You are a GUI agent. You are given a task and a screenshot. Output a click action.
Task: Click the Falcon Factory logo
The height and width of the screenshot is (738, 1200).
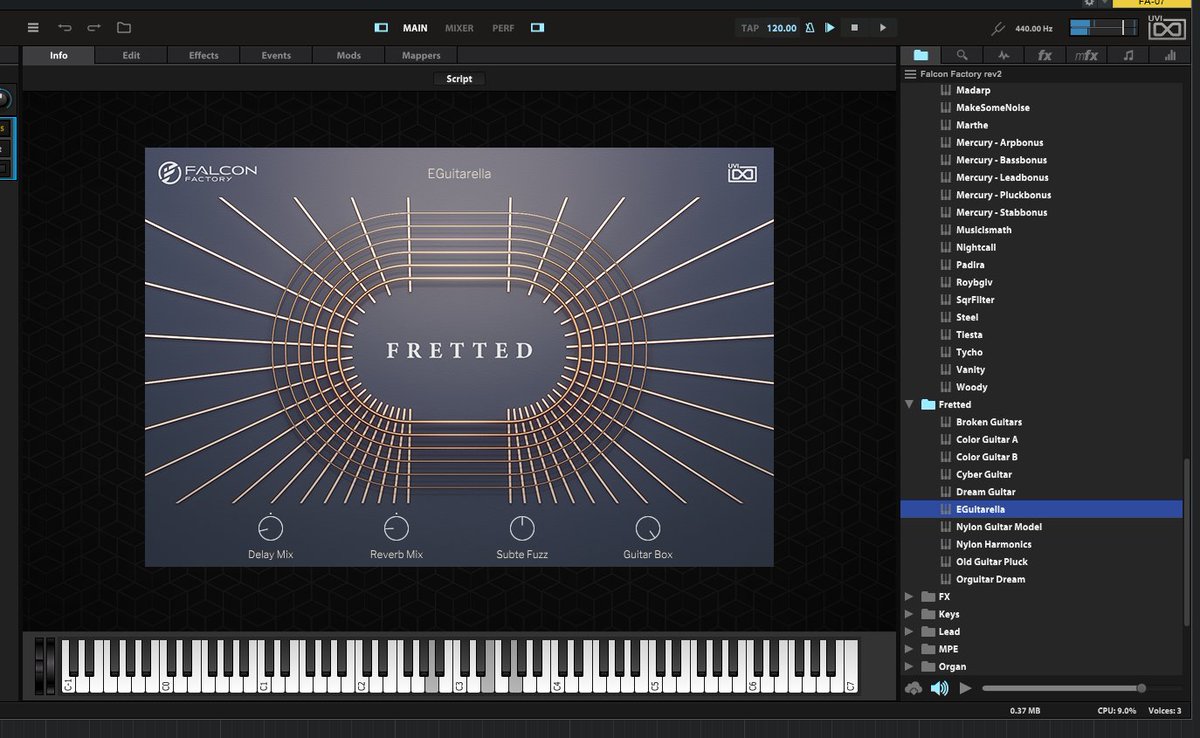(208, 174)
